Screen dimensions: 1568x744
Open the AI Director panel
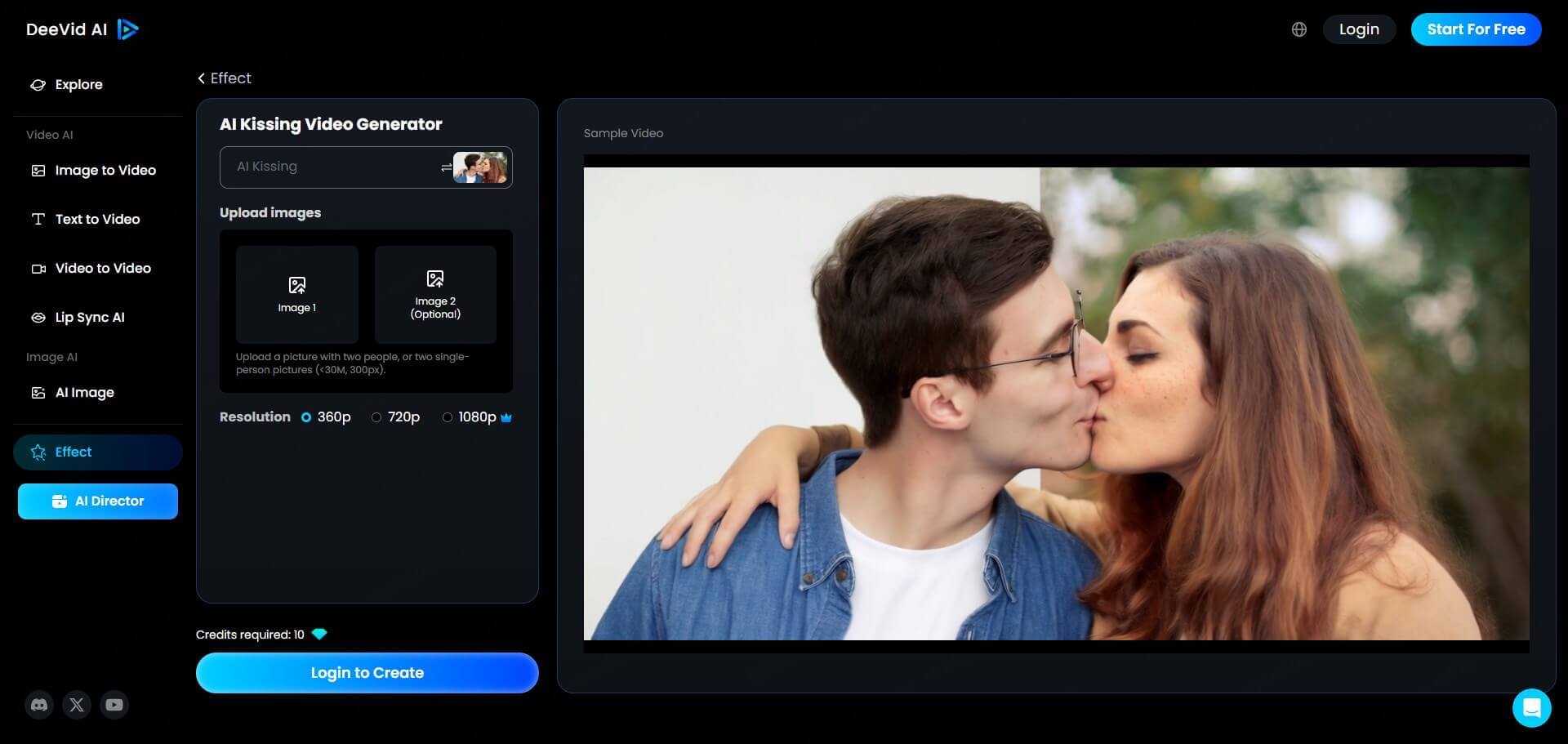coord(97,501)
